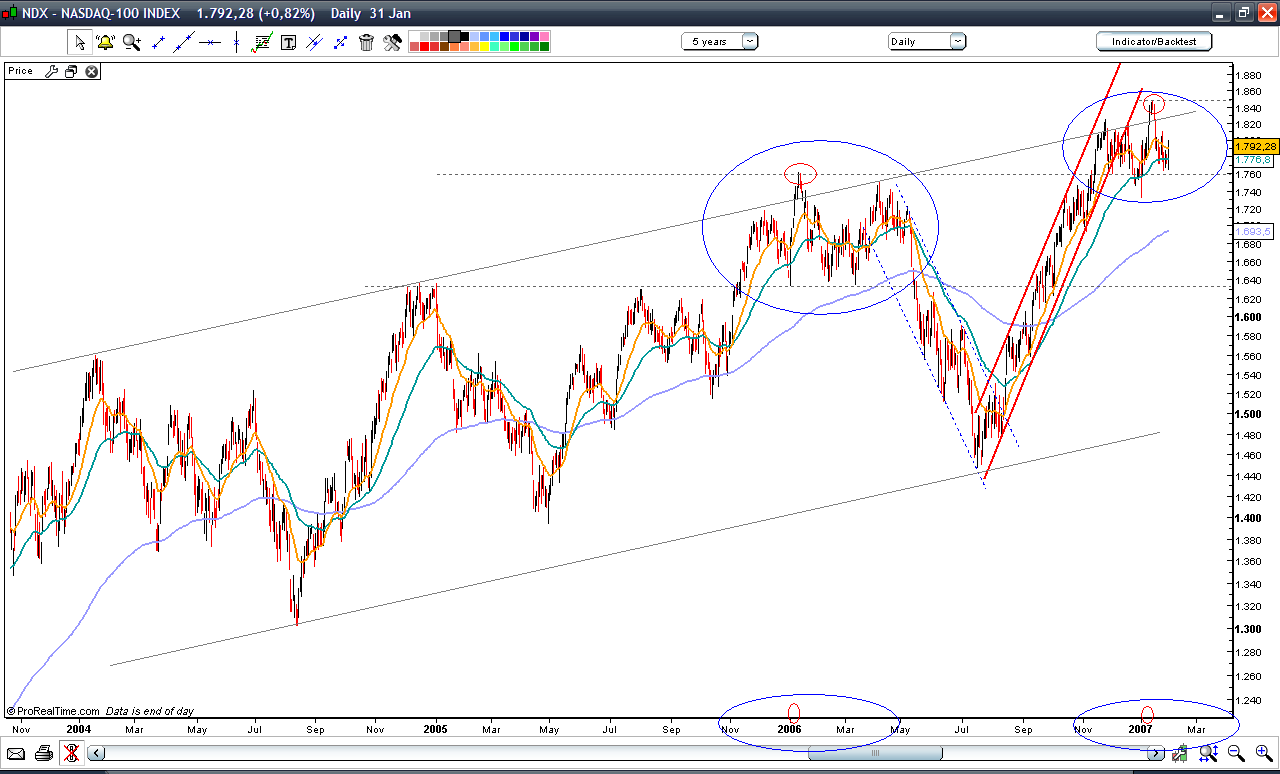Click the 1.300 price axis label

(1249, 629)
